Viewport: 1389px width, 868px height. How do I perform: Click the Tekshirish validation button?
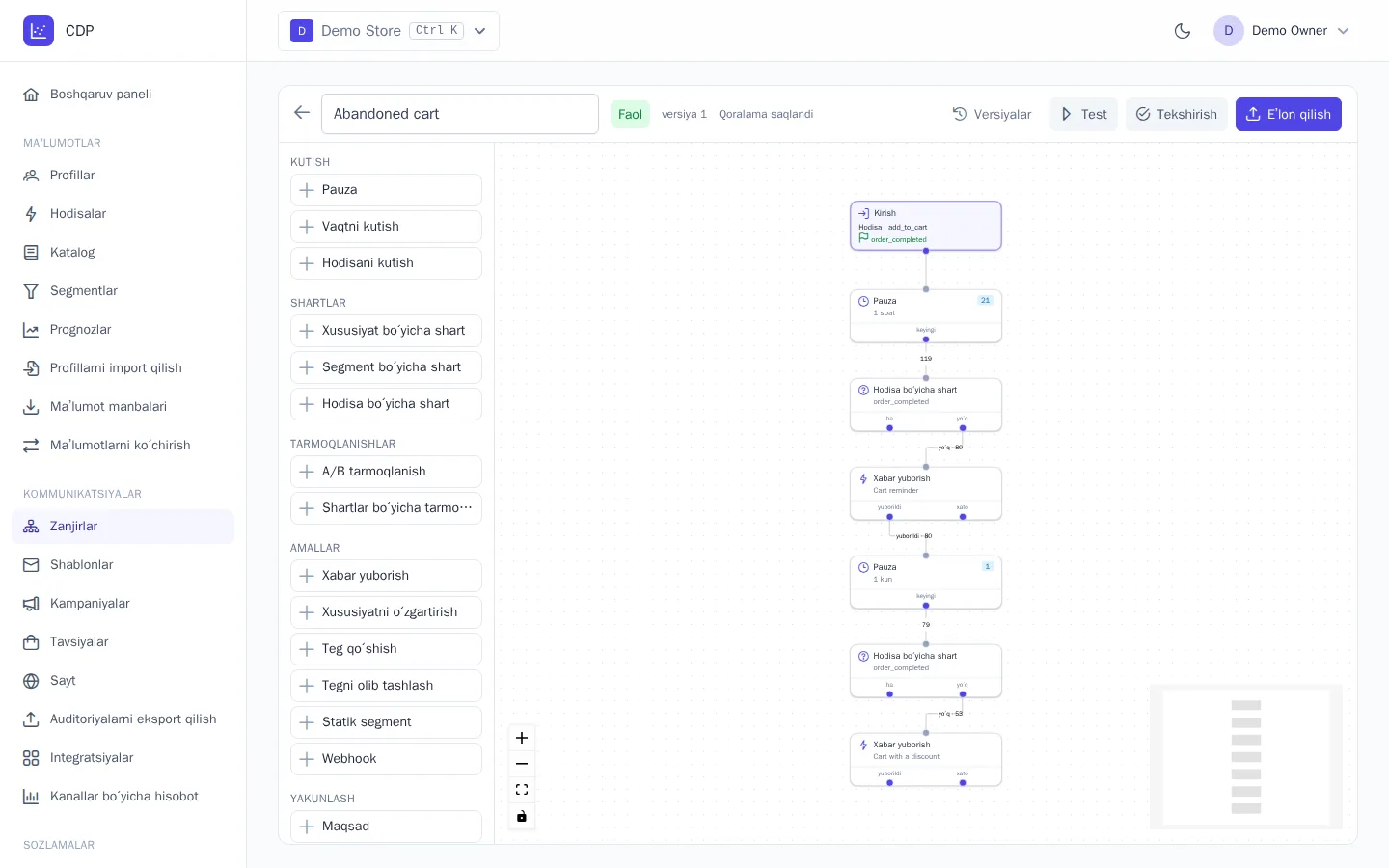click(1176, 114)
